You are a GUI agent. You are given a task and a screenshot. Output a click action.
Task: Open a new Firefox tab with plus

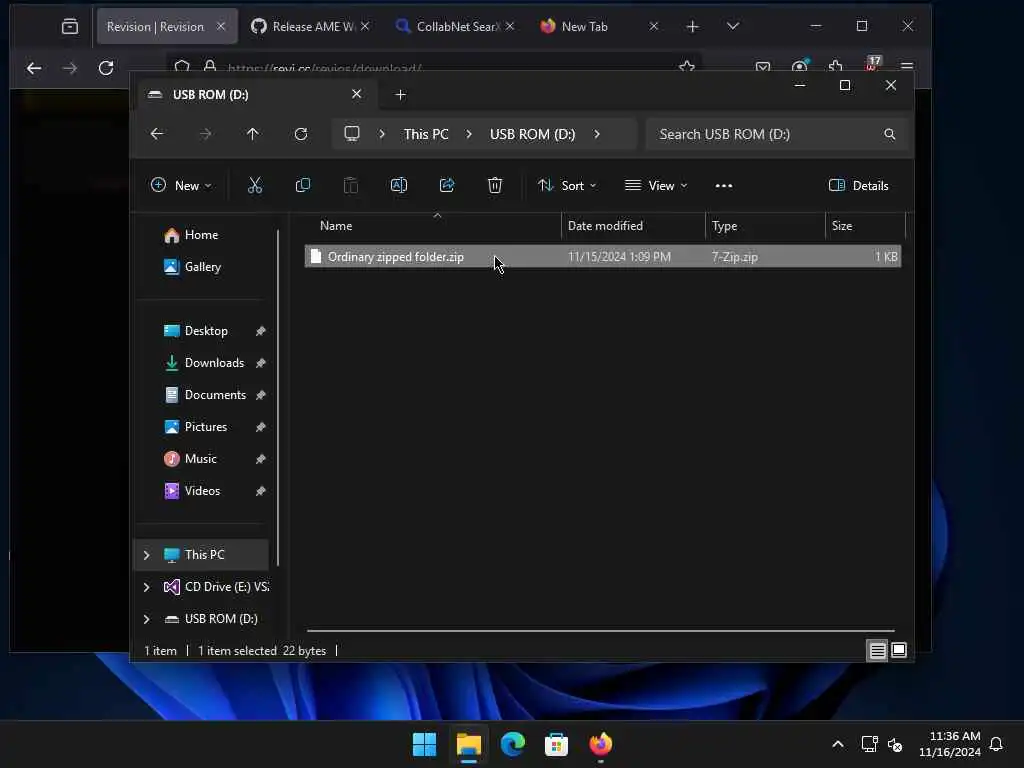pyautogui.click(x=692, y=27)
